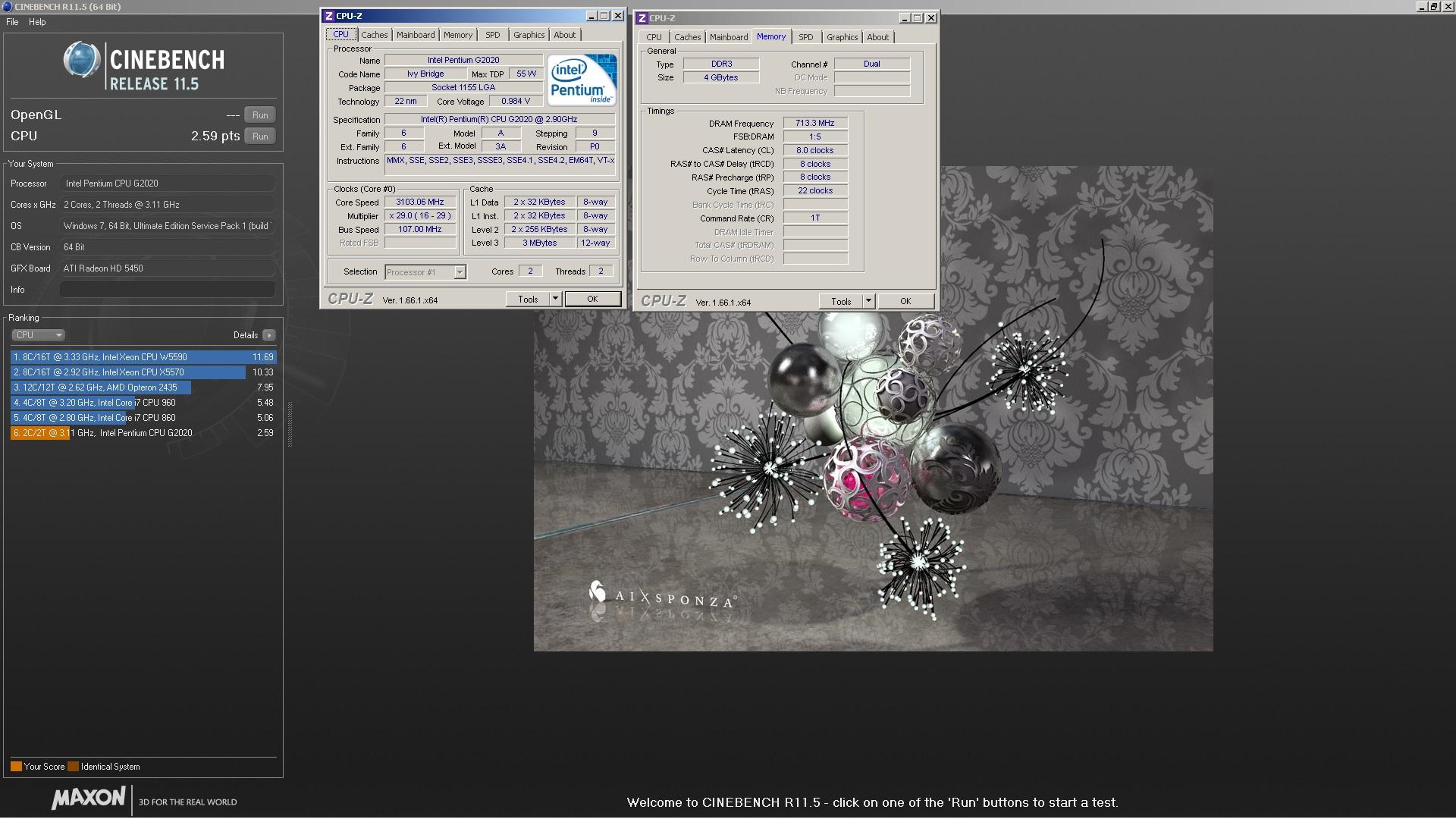This screenshot has height=819, width=1456.
Task: Select Xeon X5570 ranking row
Action: [x=143, y=372]
